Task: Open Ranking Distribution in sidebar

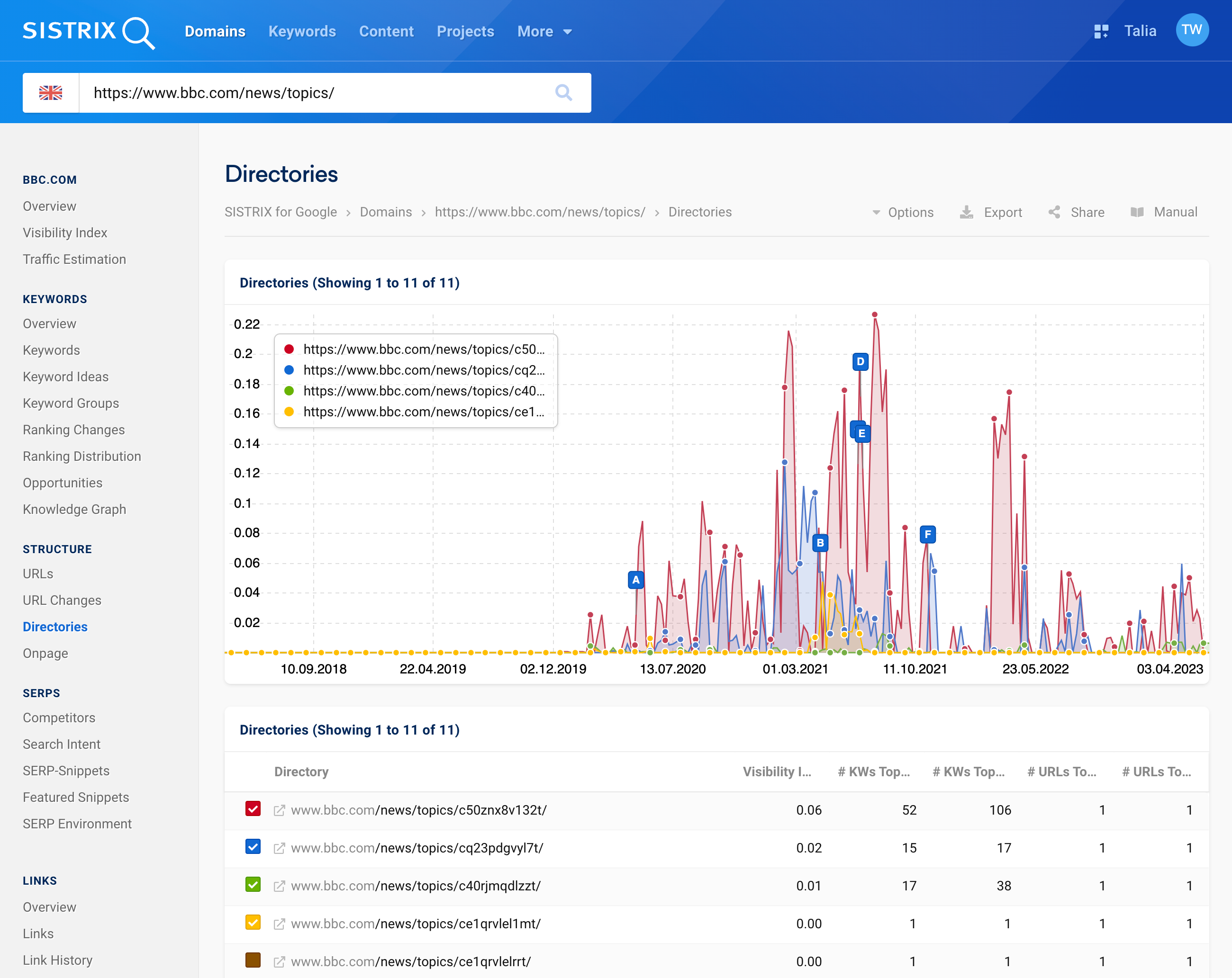Action: (x=82, y=457)
